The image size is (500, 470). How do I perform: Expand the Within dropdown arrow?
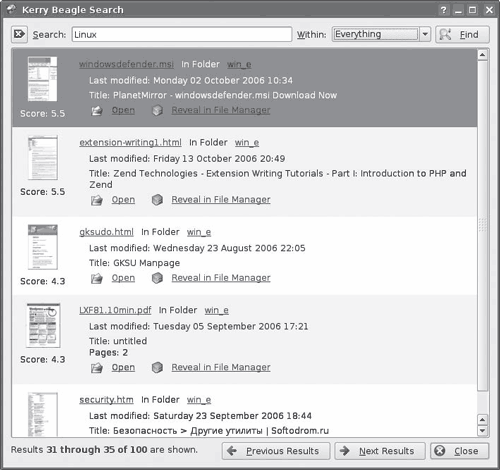point(425,34)
